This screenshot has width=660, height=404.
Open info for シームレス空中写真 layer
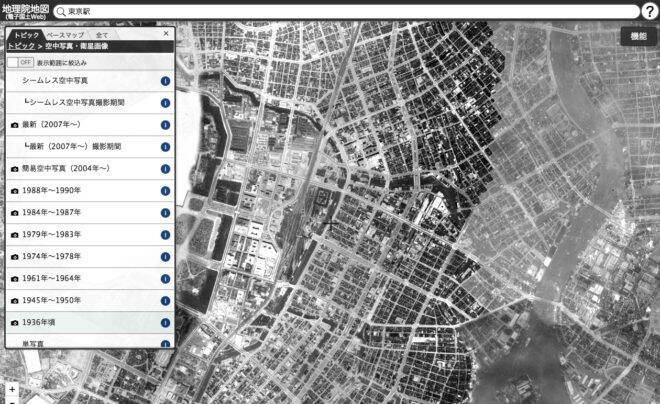(x=165, y=81)
